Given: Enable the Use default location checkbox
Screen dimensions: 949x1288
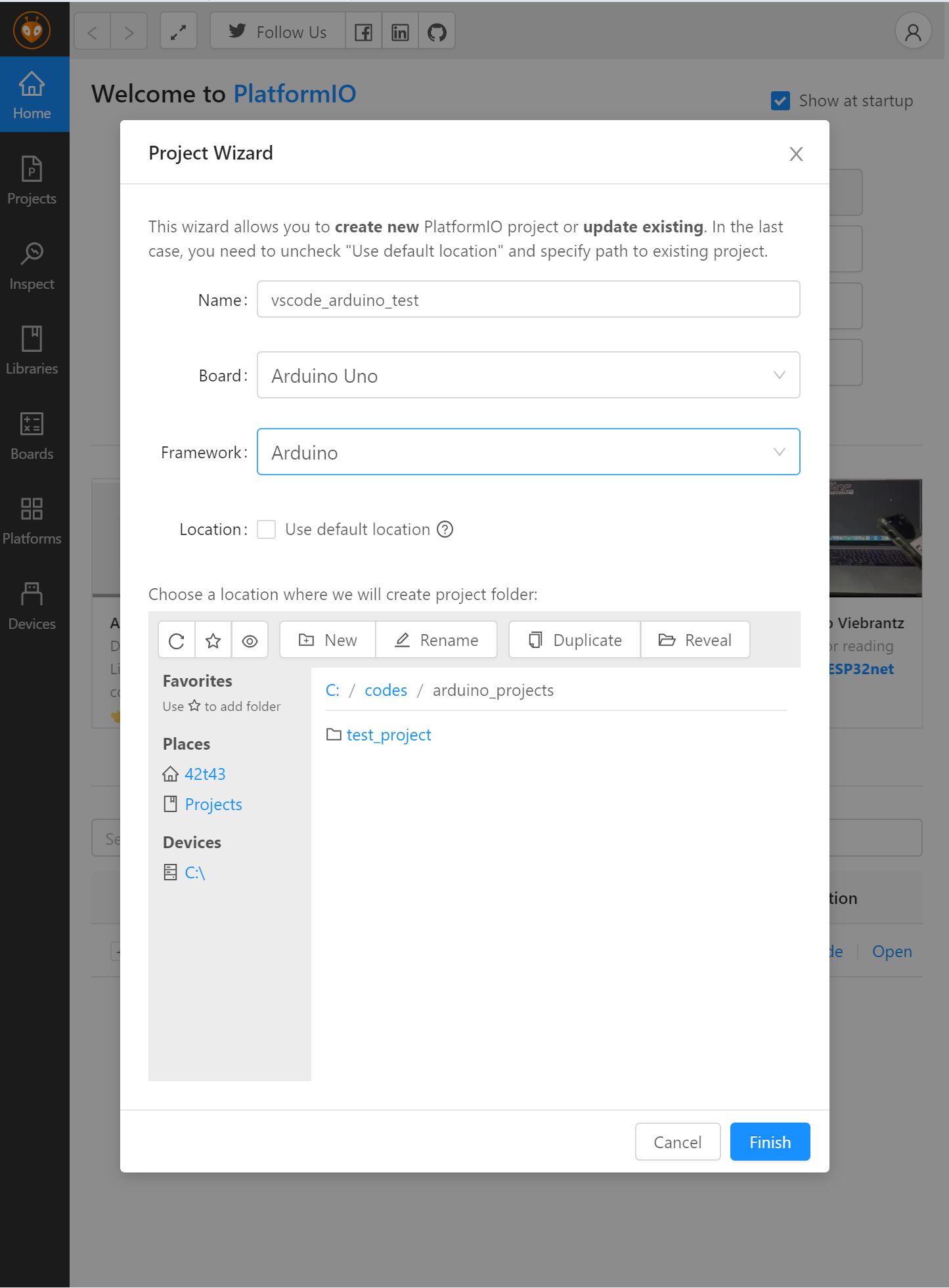Looking at the screenshot, I should click(266, 529).
